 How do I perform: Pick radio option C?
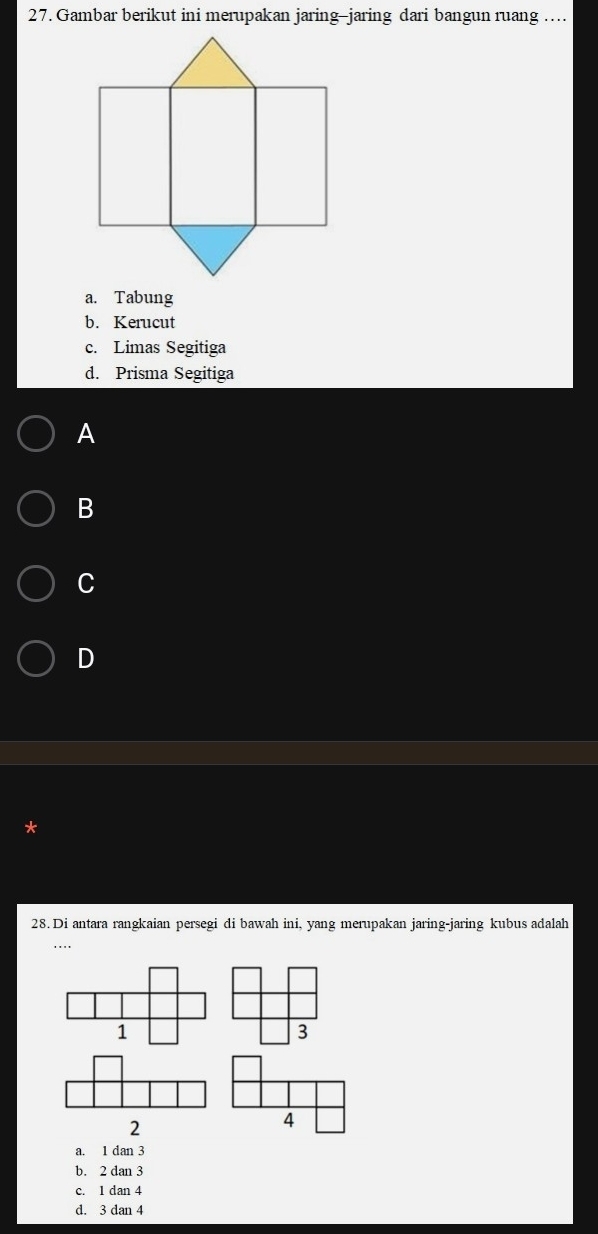(x=36, y=584)
